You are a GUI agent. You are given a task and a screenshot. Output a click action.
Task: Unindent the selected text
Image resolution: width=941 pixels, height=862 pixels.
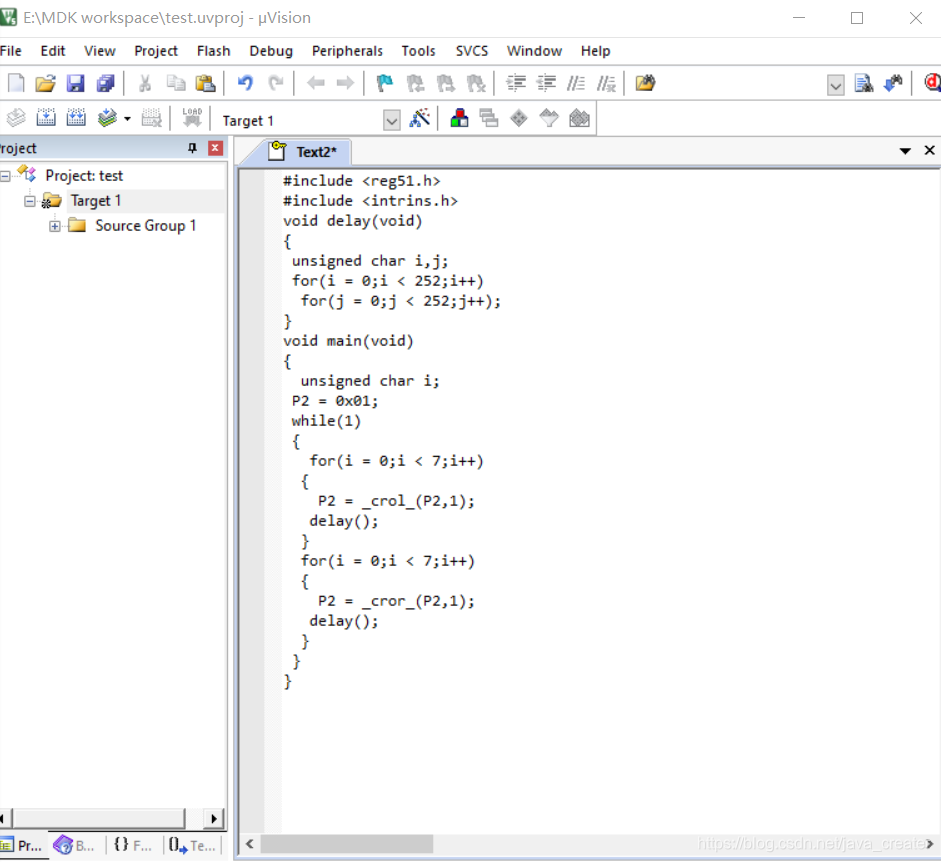546,83
